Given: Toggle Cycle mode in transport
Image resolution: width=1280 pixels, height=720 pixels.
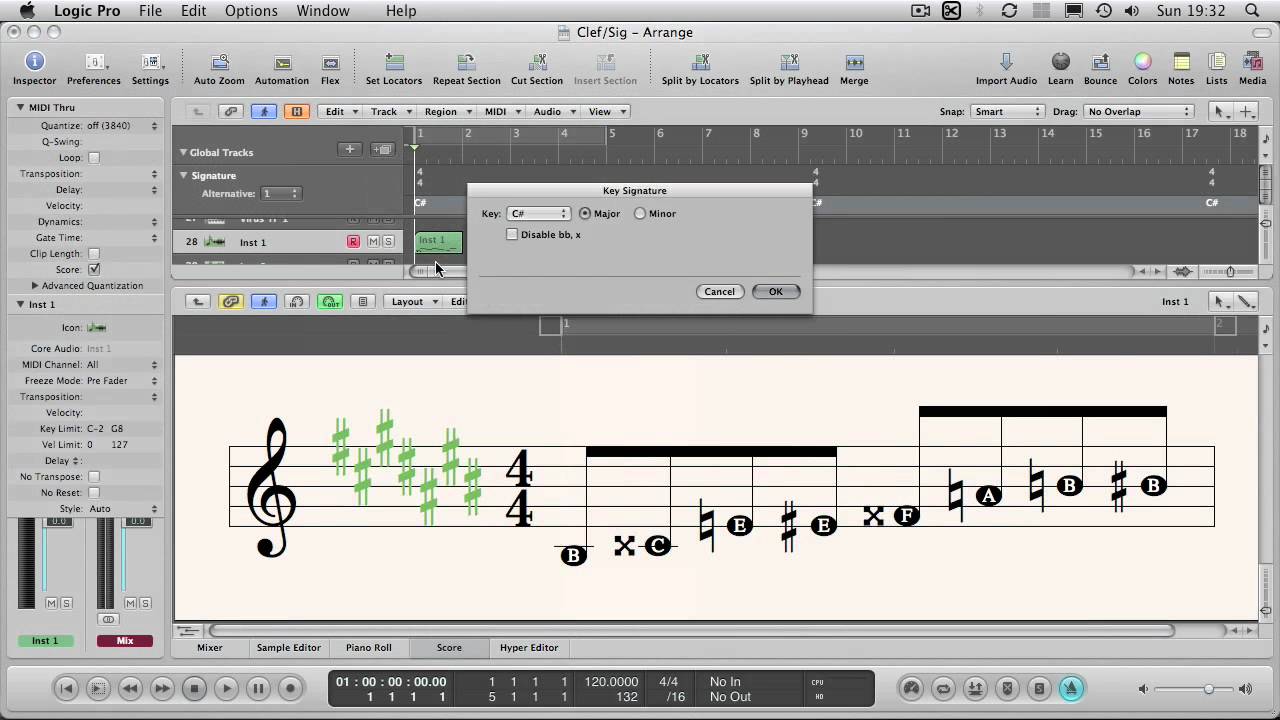Looking at the screenshot, I should pos(943,688).
